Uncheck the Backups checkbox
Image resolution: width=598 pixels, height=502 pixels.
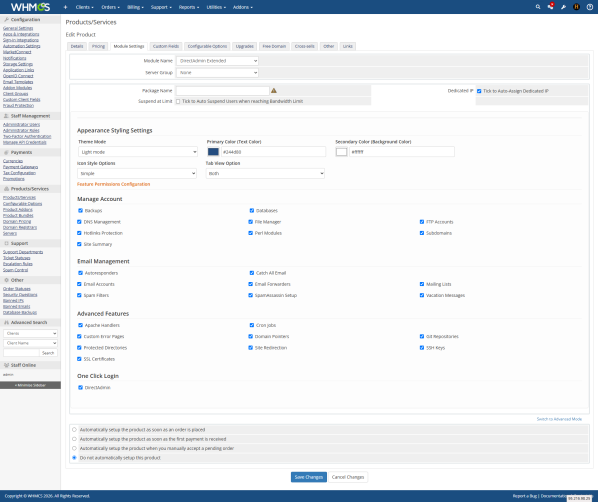(x=80, y=211)
